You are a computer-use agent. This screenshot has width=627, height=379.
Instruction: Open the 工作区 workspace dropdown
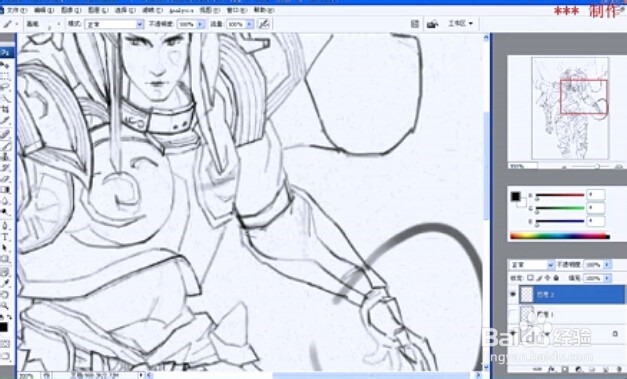pyautogui.click(x=460, y=24)
